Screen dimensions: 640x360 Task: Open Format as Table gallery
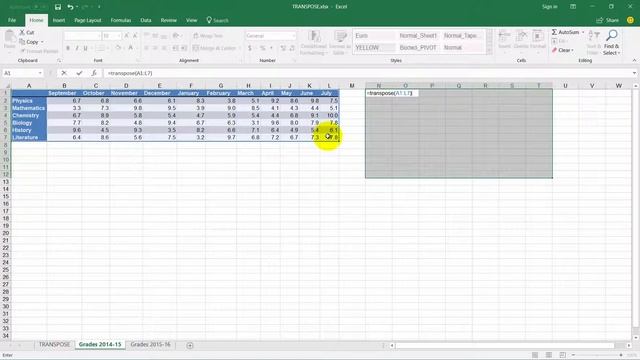[339, 42]
